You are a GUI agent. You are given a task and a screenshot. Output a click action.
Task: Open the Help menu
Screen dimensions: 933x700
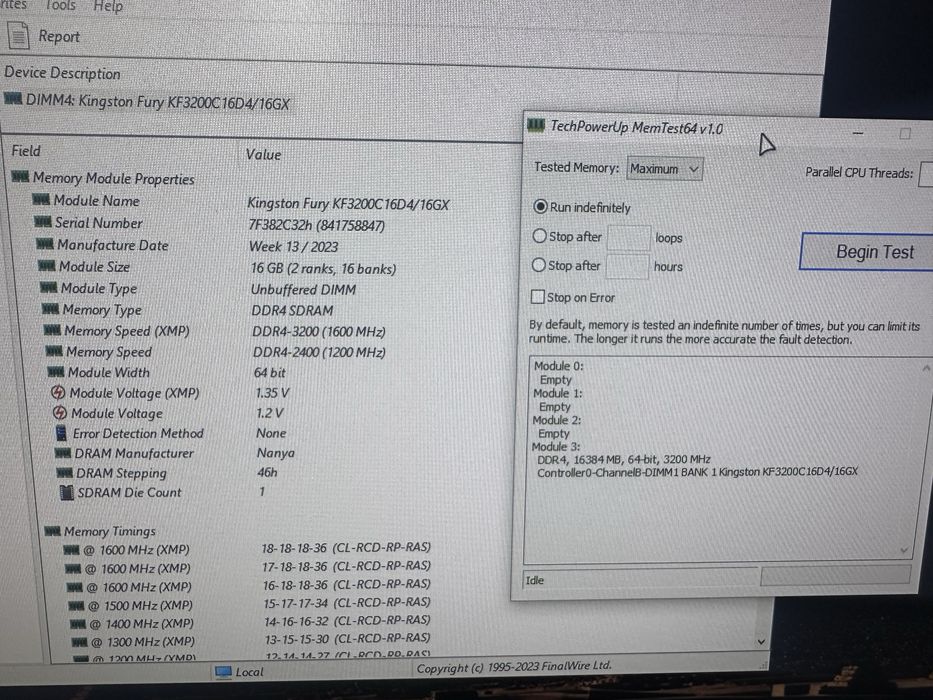click(108, 7)
